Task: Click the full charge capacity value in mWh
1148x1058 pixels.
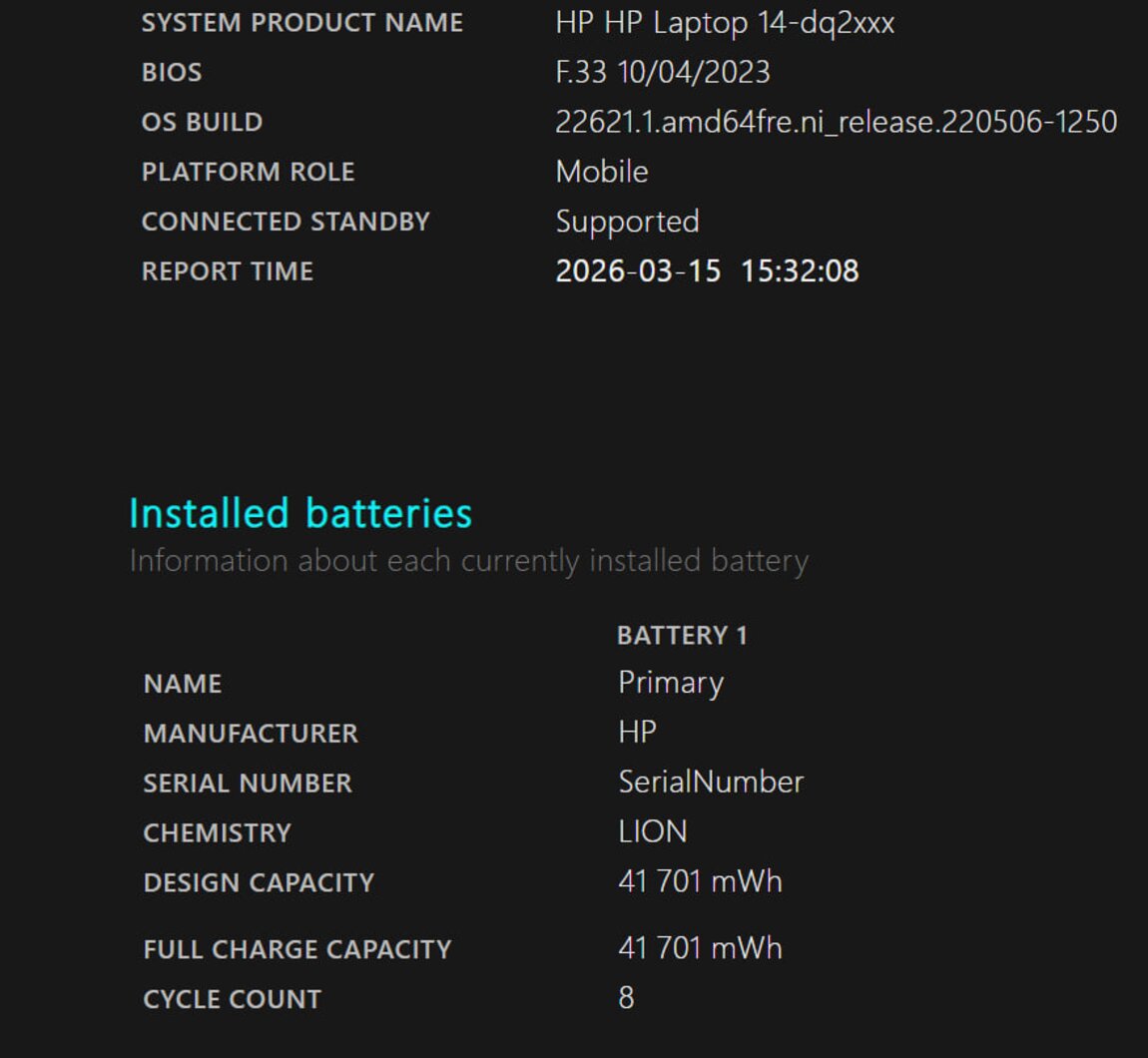Action: pos(700,948)
